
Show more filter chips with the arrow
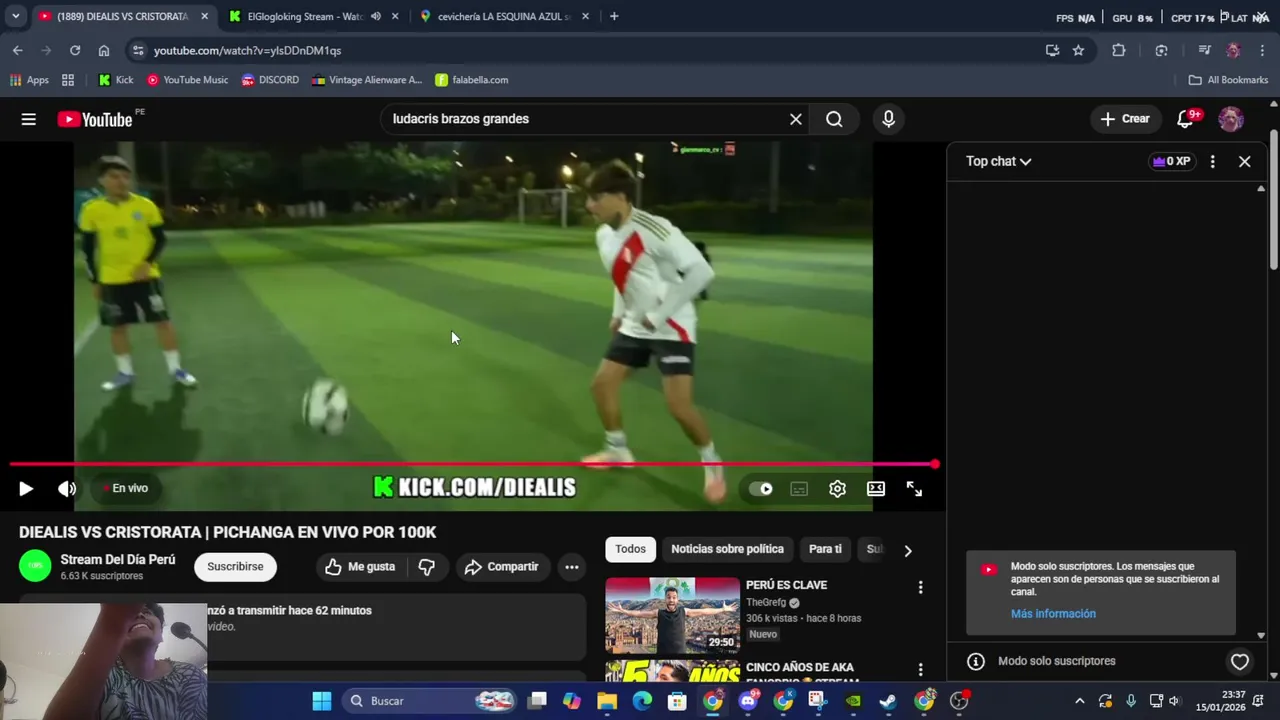pos(908,550)
